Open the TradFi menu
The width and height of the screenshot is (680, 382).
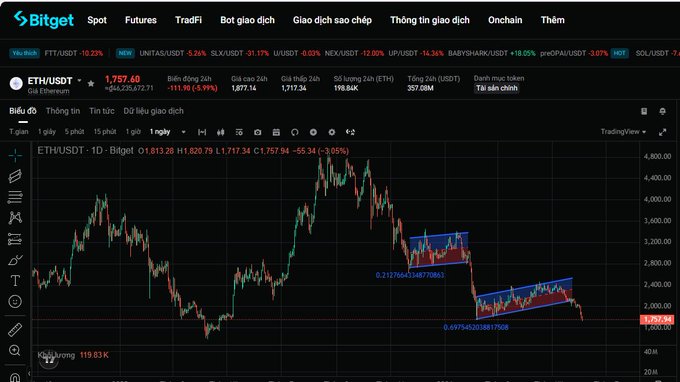(x=188, y=20)
